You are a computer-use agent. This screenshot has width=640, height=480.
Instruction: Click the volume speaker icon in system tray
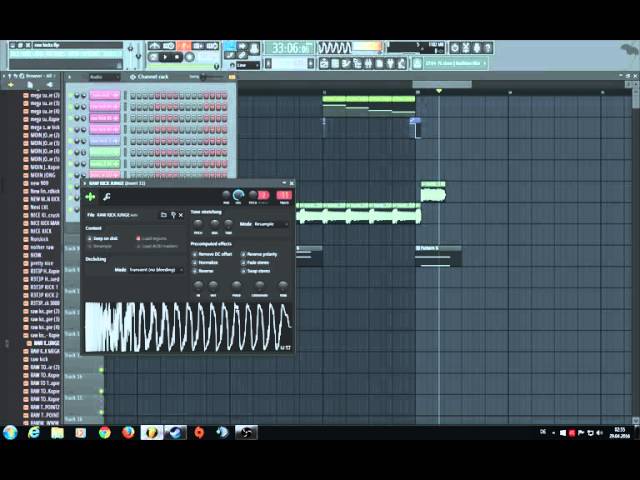point(599,433)
